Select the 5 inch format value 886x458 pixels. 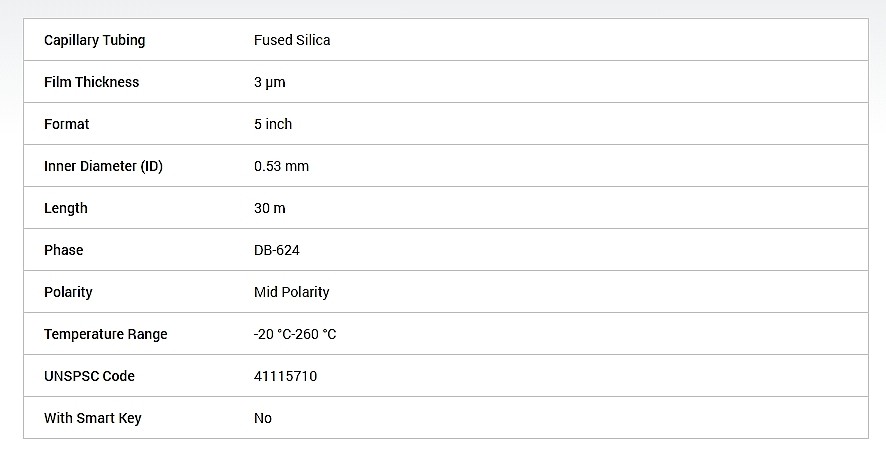point(273,124)
